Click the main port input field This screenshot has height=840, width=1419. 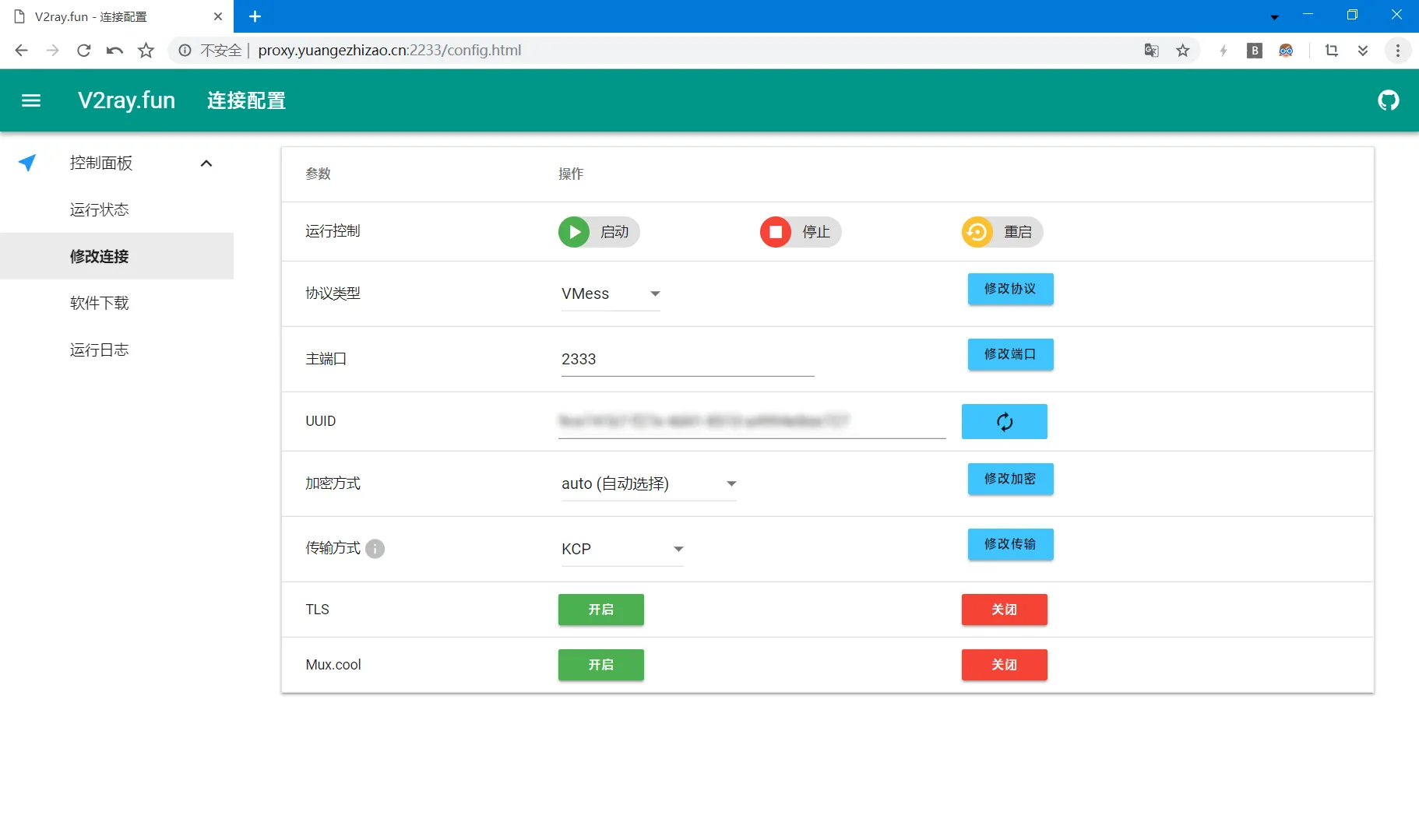688,360
